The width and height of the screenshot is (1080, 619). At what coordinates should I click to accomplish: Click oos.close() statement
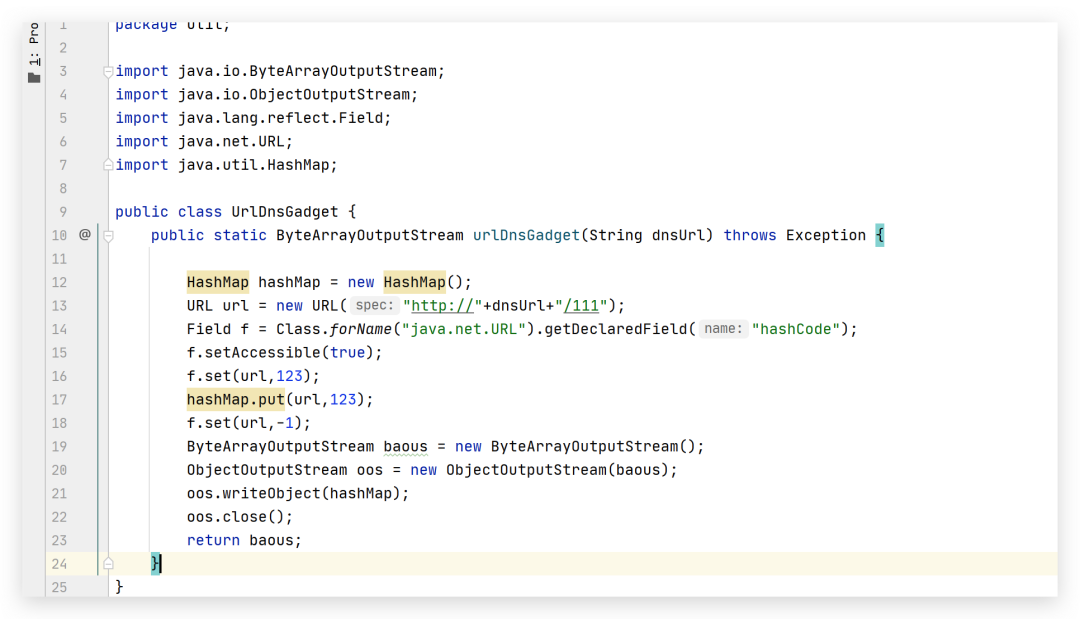pos(240,517)
